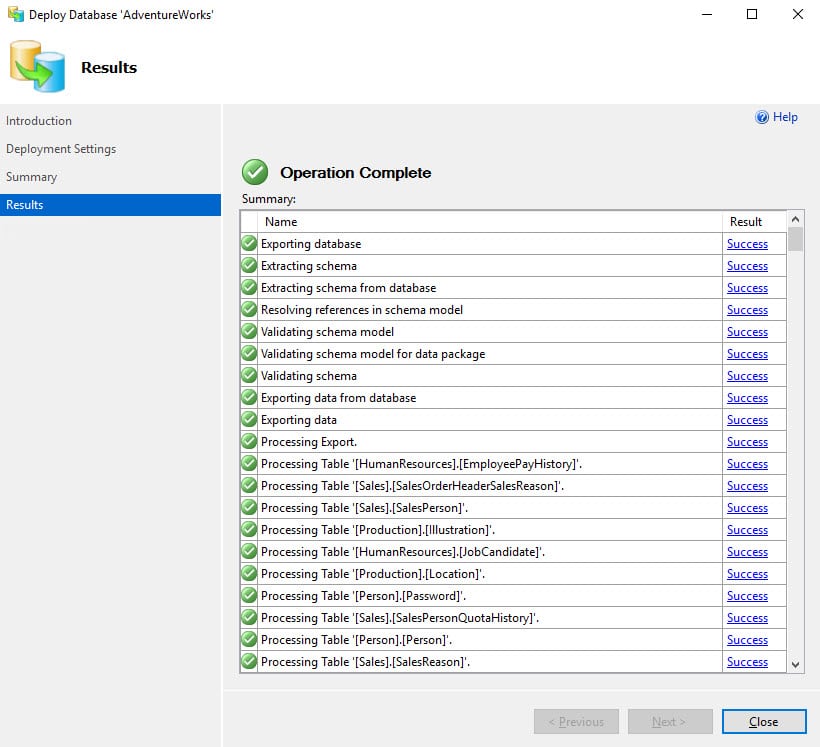Image resolution: width=820 pixels, height=747 pixels.
Task: Open Success link for Production Illustration table
Action: [747, 529]
